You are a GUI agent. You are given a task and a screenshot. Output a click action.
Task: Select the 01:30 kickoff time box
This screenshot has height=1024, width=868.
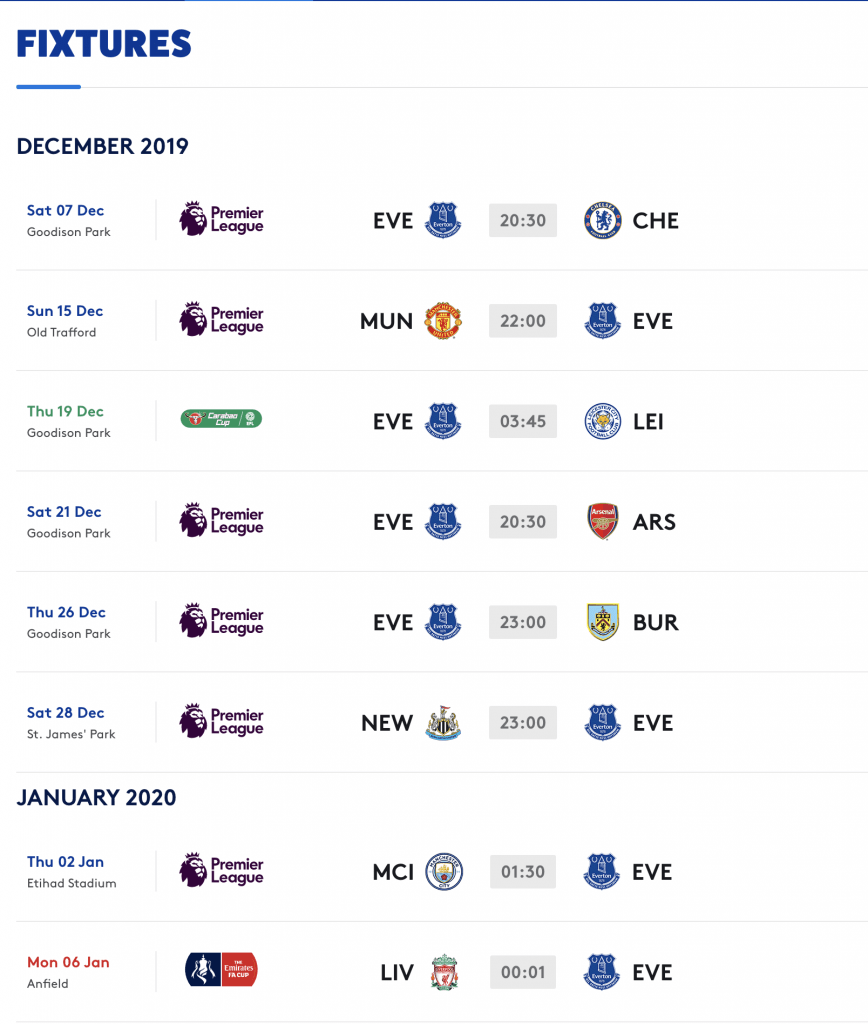point(522,872)
